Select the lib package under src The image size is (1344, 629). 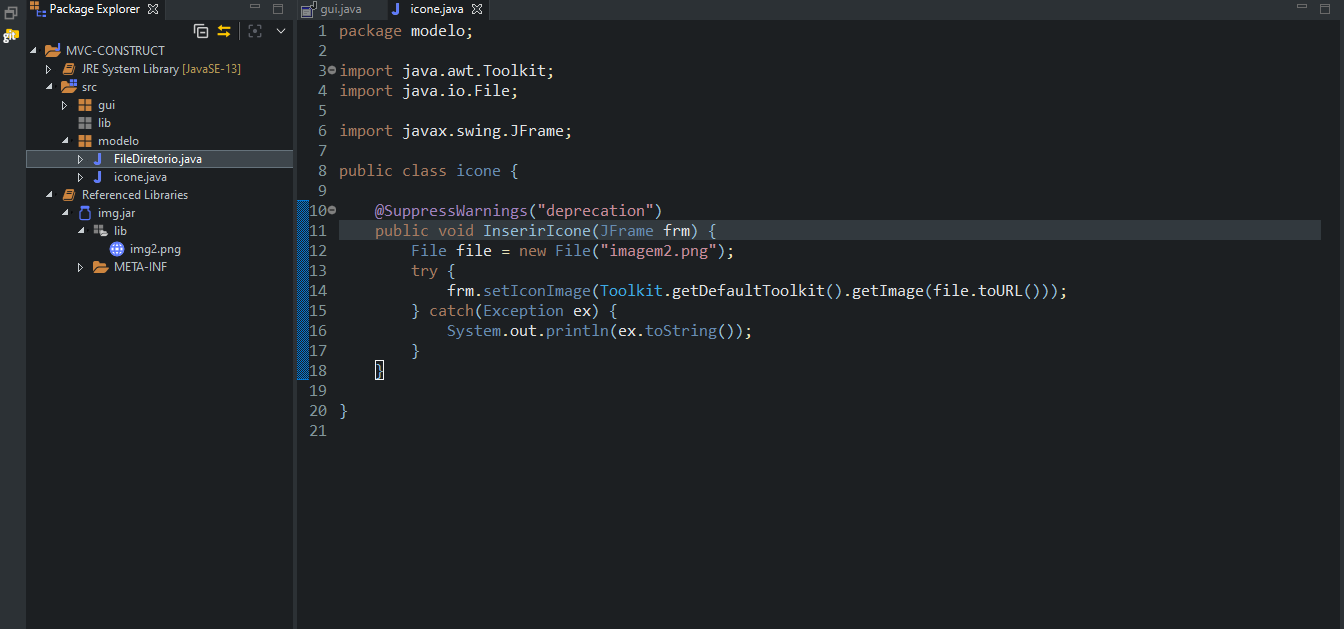tap(104, 123)
